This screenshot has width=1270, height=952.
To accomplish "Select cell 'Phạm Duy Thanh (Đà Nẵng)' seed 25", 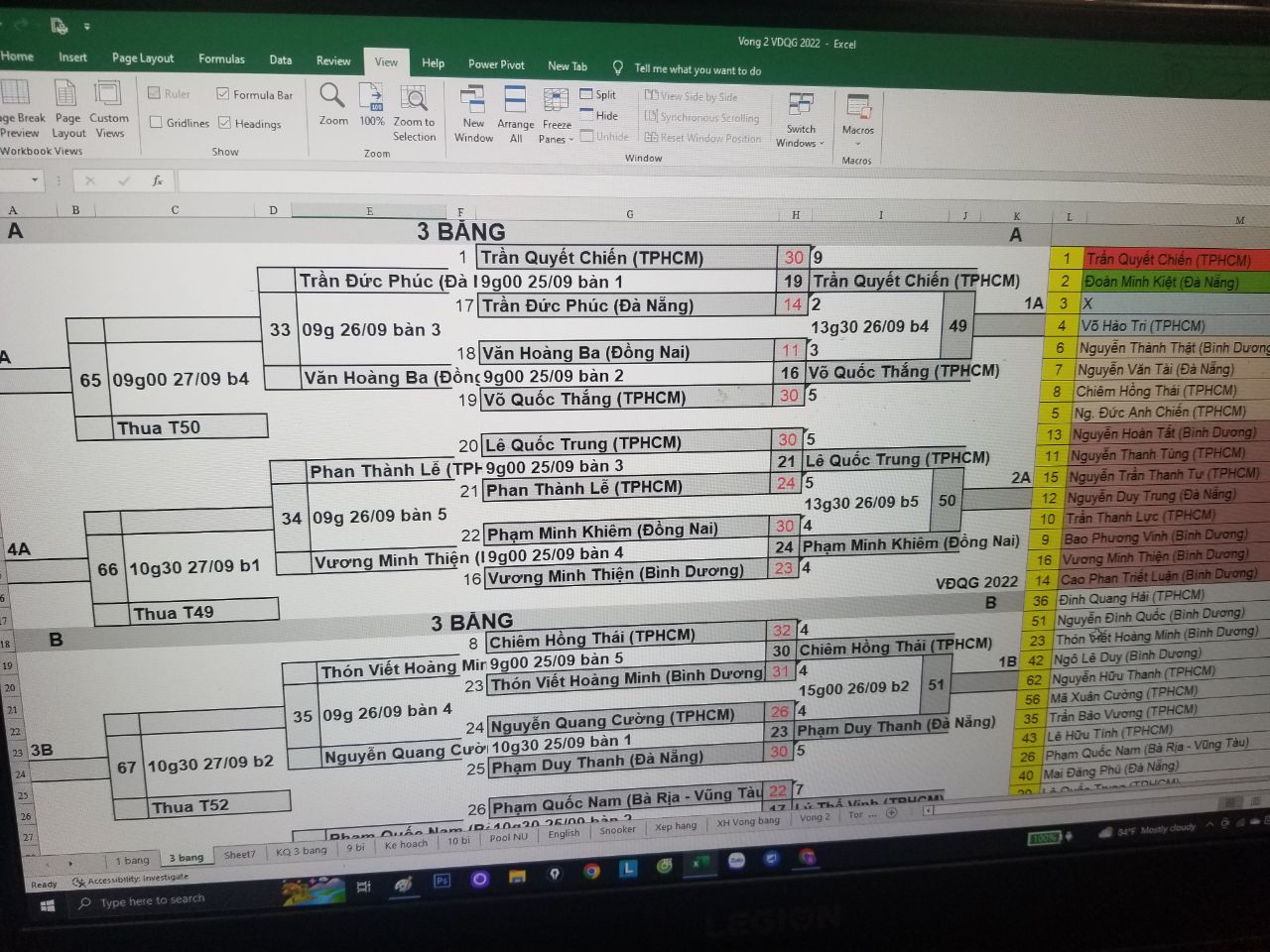I will pyautogui.click(x=624, y=763).
